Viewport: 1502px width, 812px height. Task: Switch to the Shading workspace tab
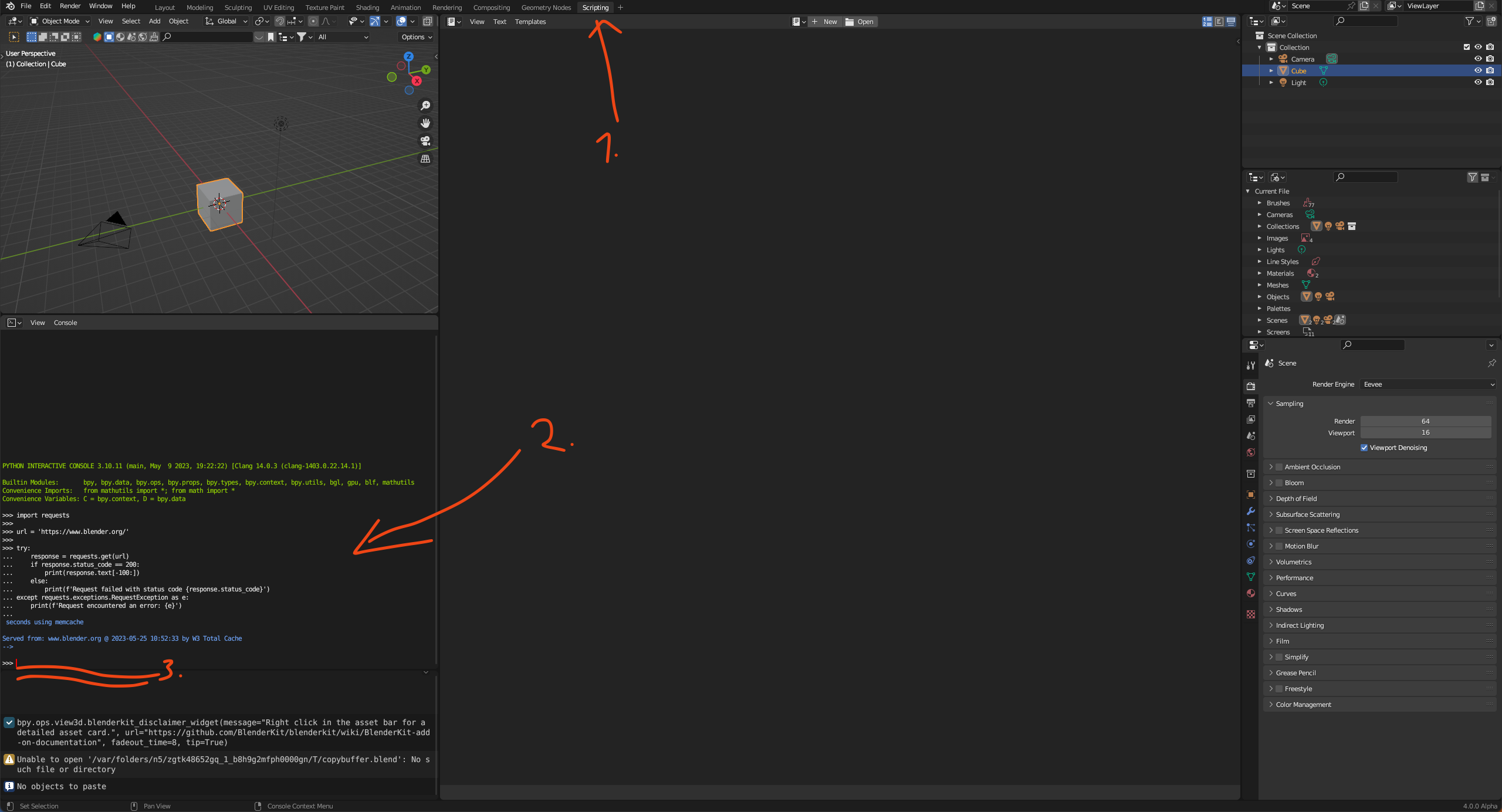point(367,8)
